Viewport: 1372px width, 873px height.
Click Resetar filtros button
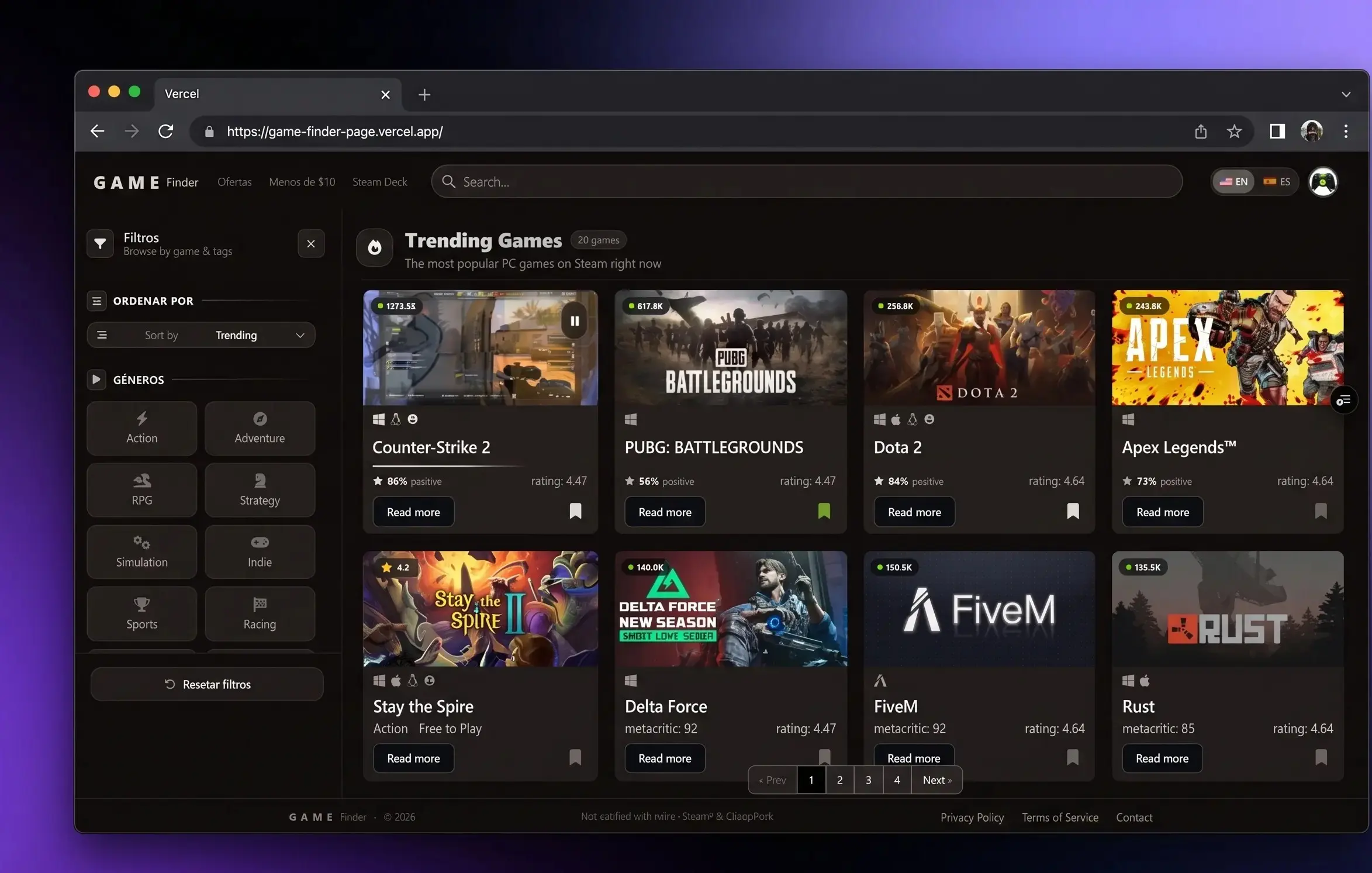207,684
